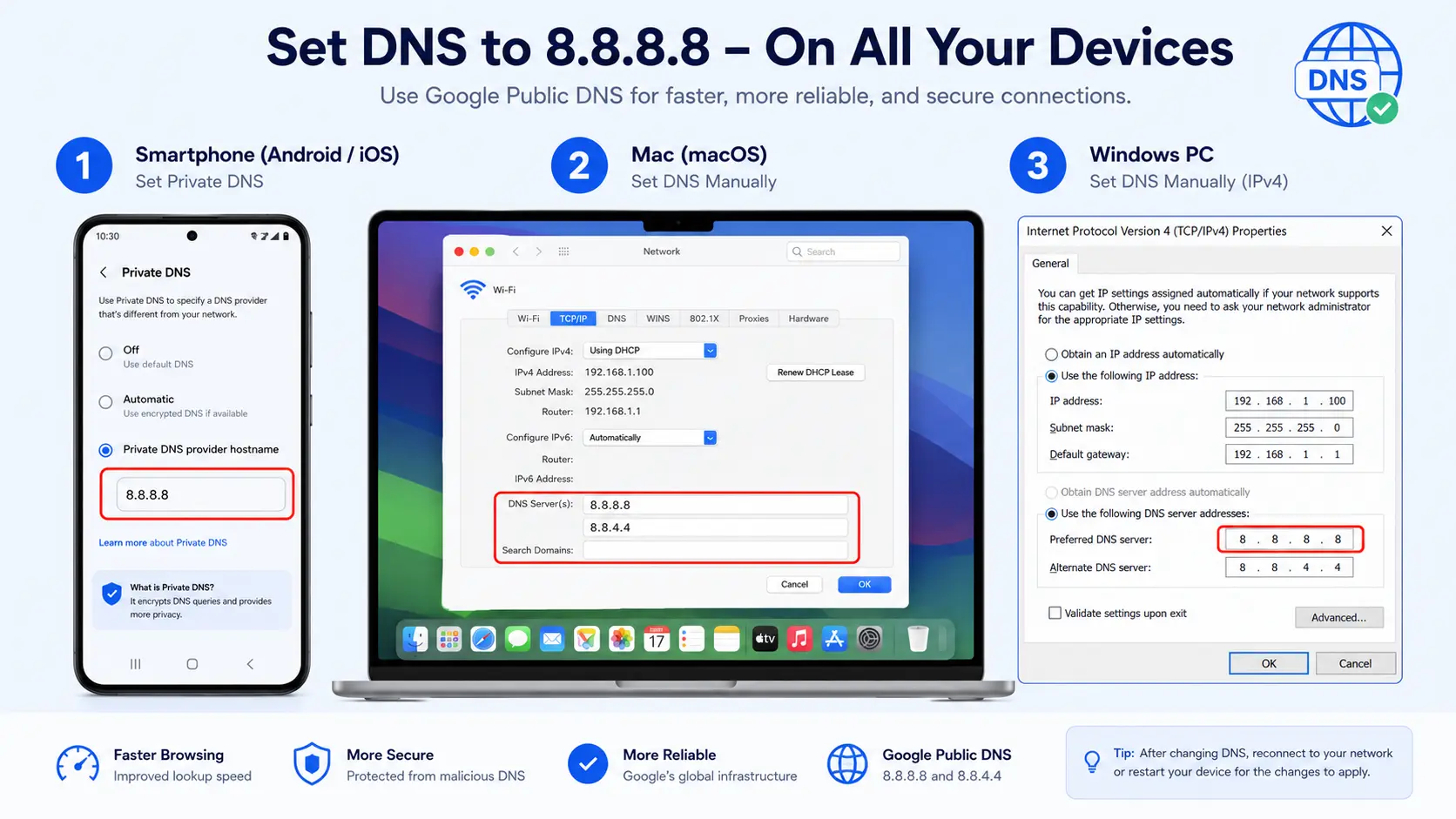Open Music app in the dock

pos(799,640)
